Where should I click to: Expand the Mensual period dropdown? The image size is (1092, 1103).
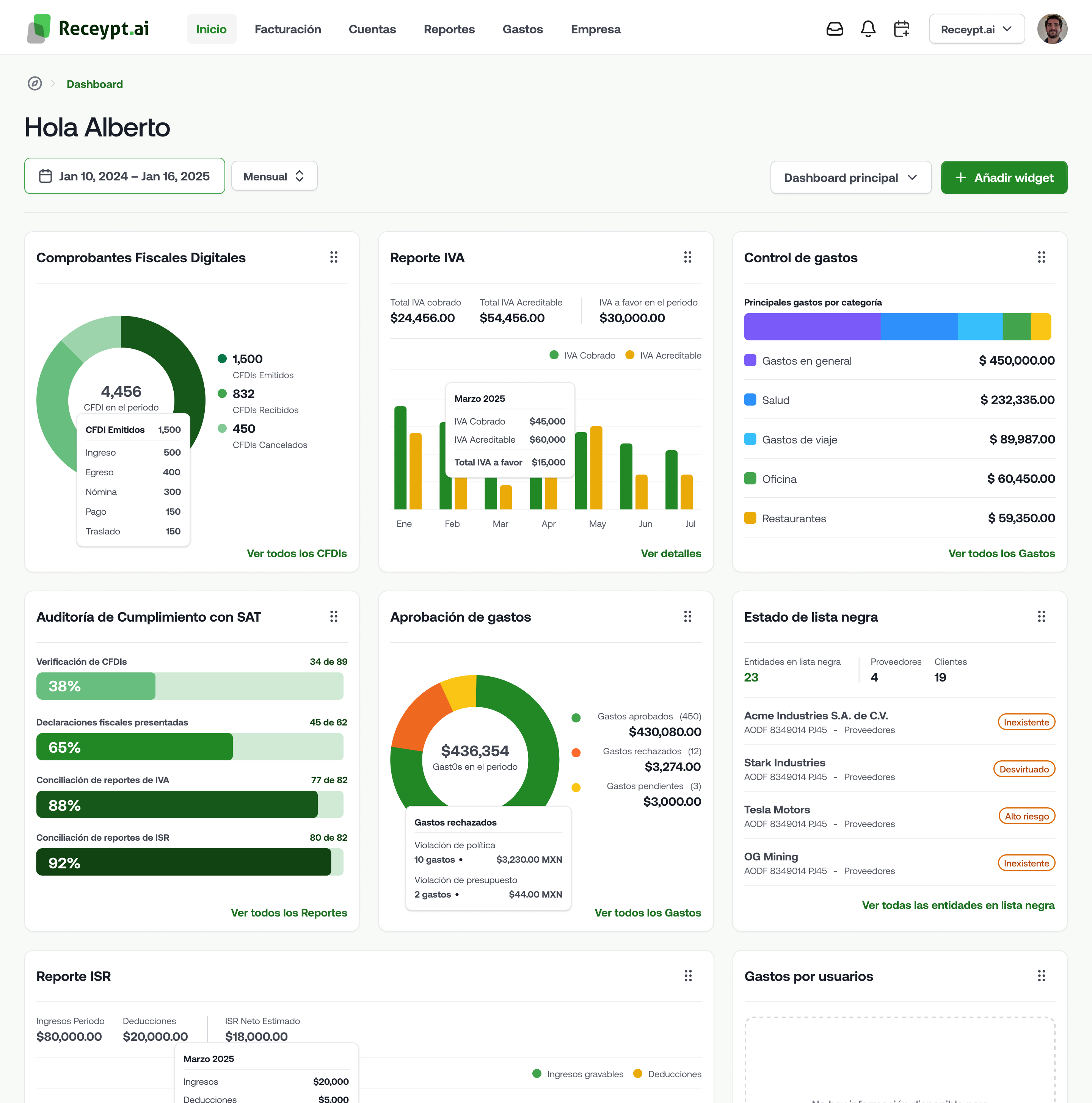tap(274, 176)
